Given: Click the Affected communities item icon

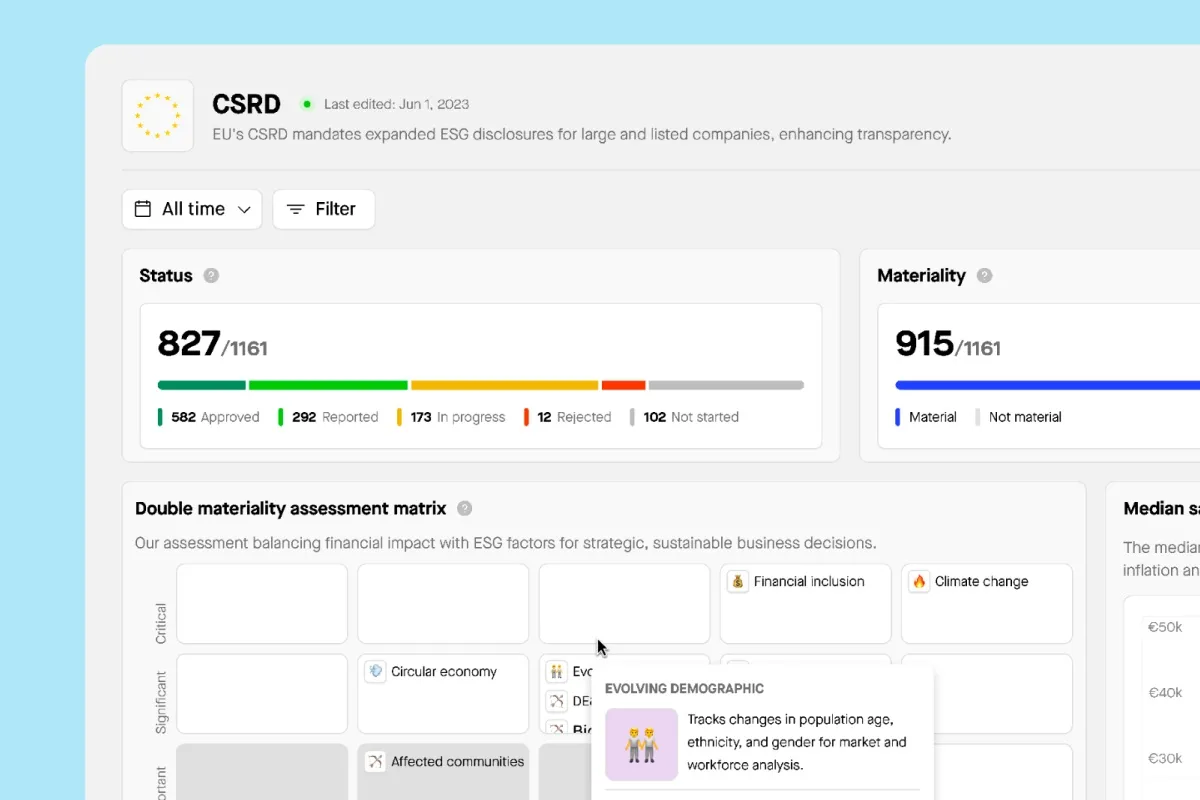Looking at the screenshot, I should (x=375, y=762).
